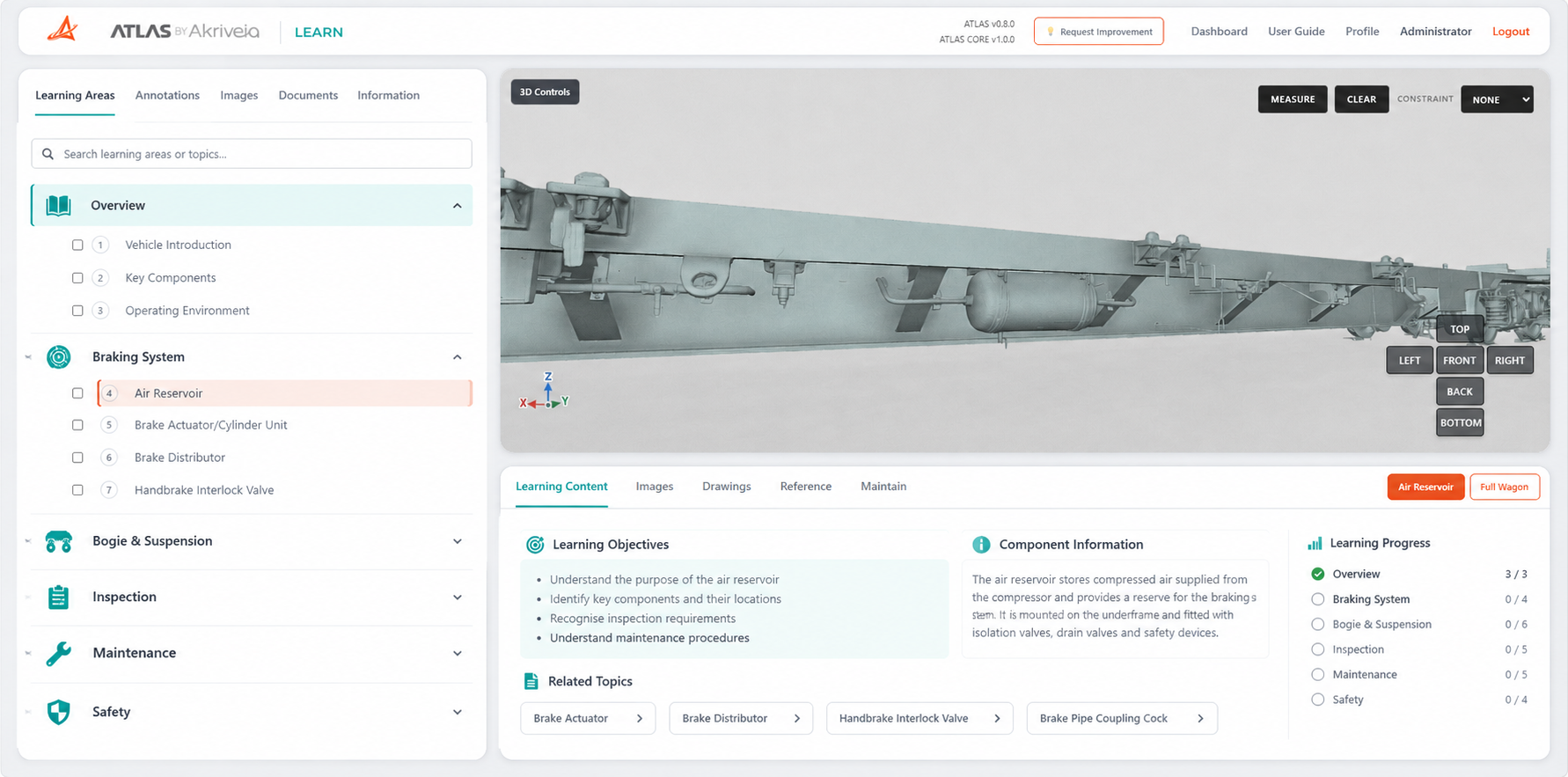
Task: Click the search magnifier icon
Action: (x=48, y=154)
